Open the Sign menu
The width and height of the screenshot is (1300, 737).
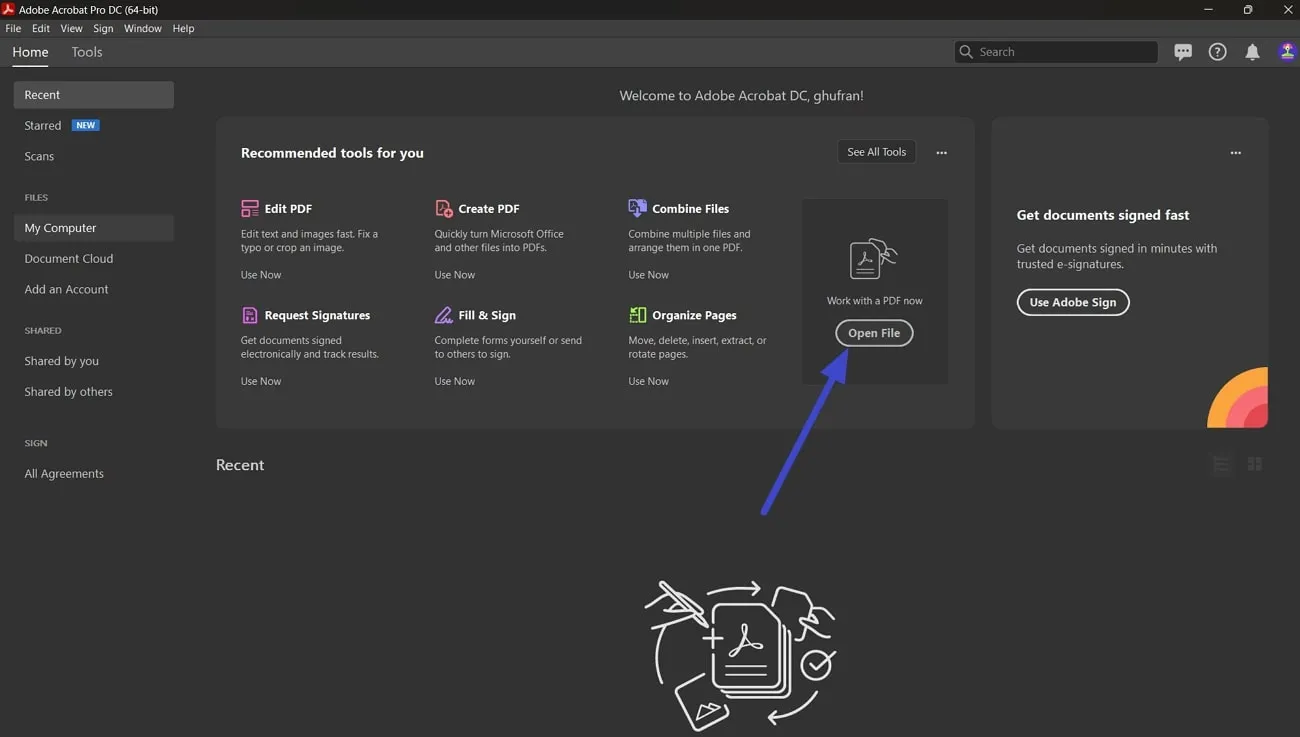(103, 28)
